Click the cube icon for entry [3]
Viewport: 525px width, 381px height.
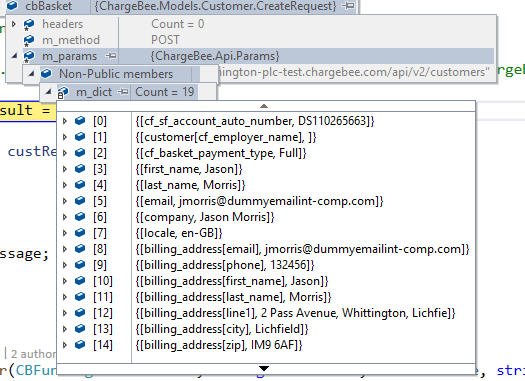[x=80, y=169]
